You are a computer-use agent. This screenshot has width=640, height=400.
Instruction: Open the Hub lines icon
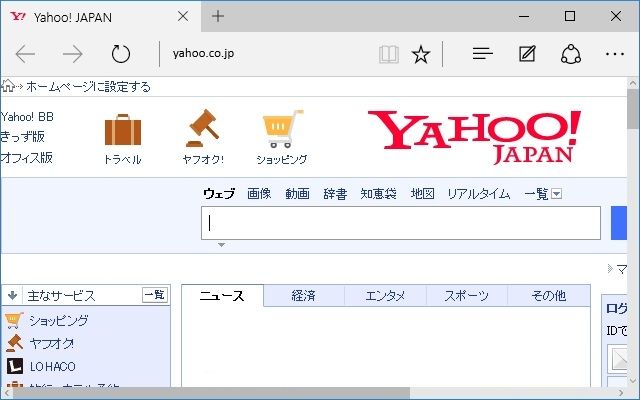[x=482, y=53]
